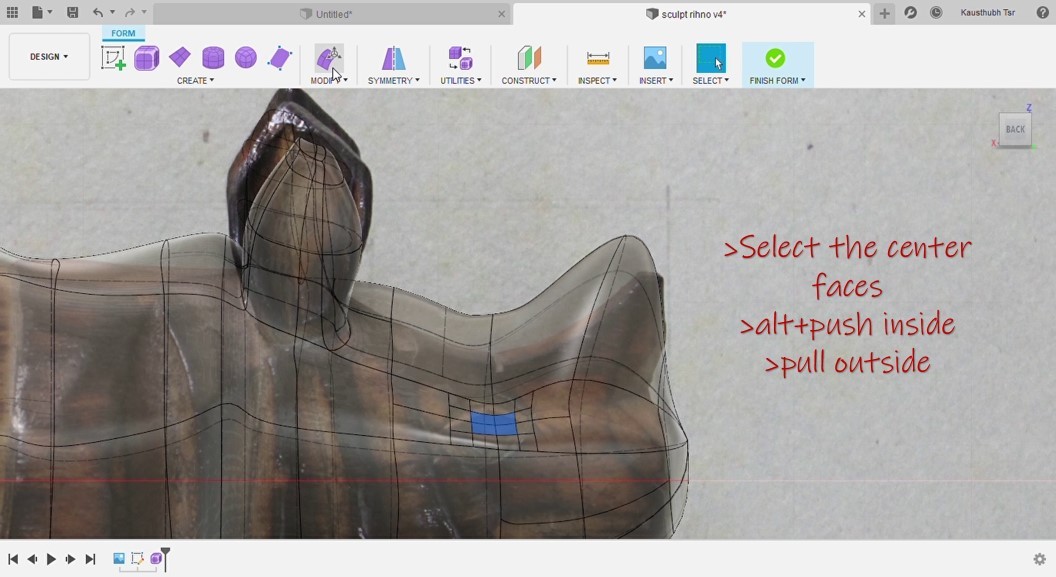Screen dimensions: 1056x577
Task: Open timeline settings gear
Action: (x=1039, y=559)
